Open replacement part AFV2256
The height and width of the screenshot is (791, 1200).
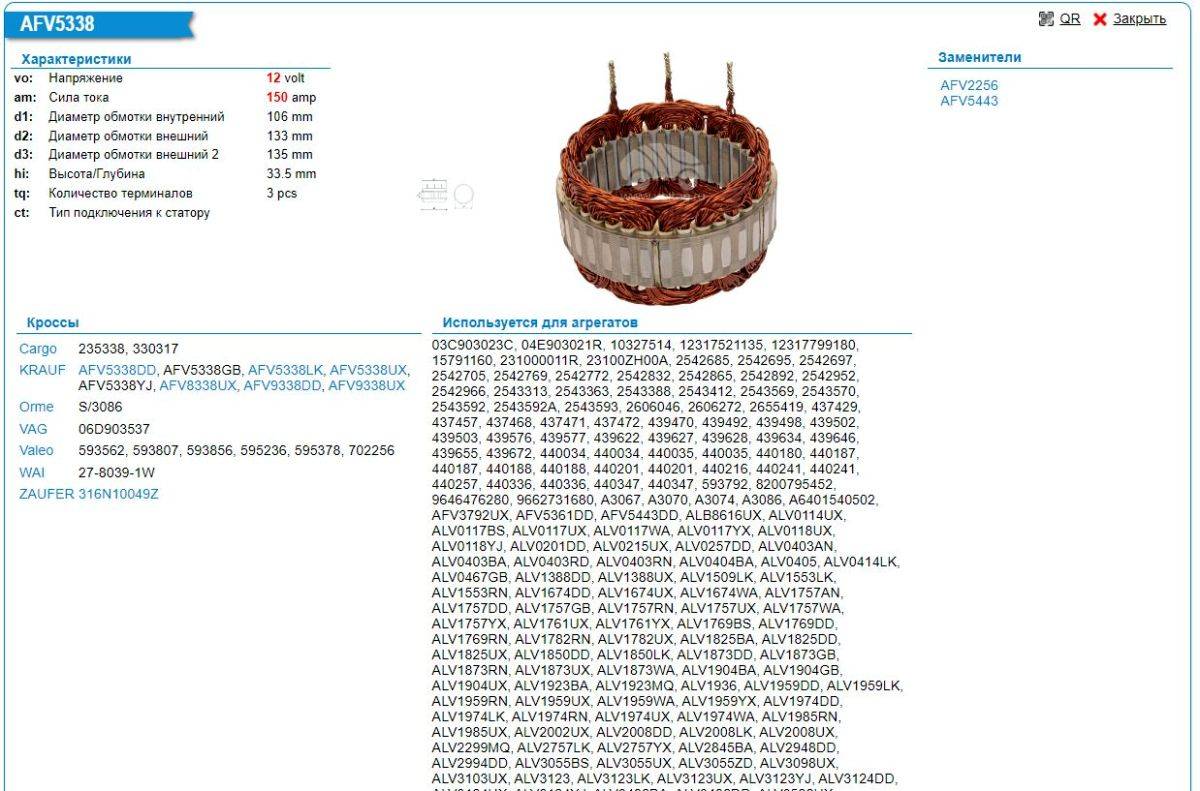click(x=969, y=85)
